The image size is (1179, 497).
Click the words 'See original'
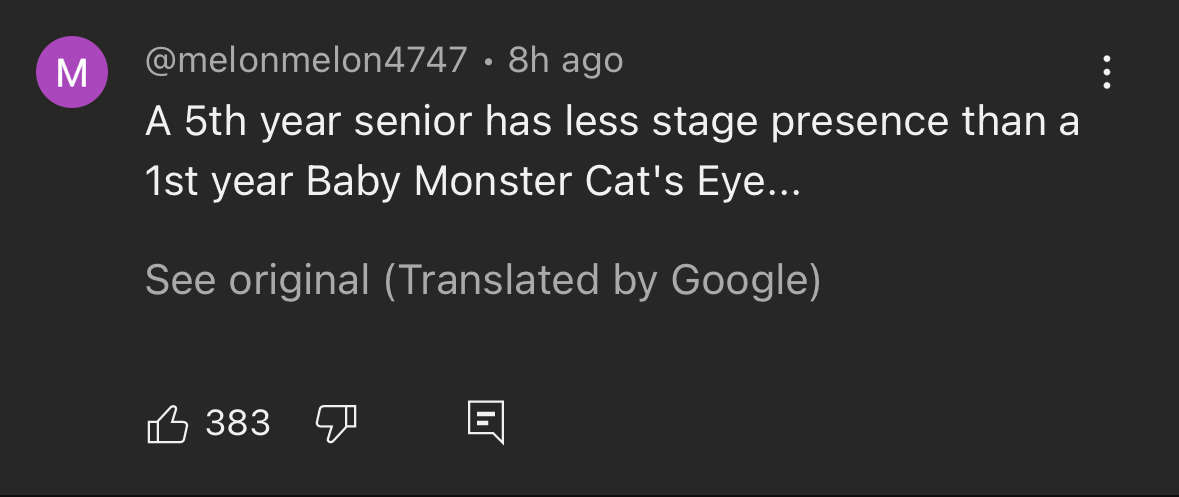pos(257,280)
